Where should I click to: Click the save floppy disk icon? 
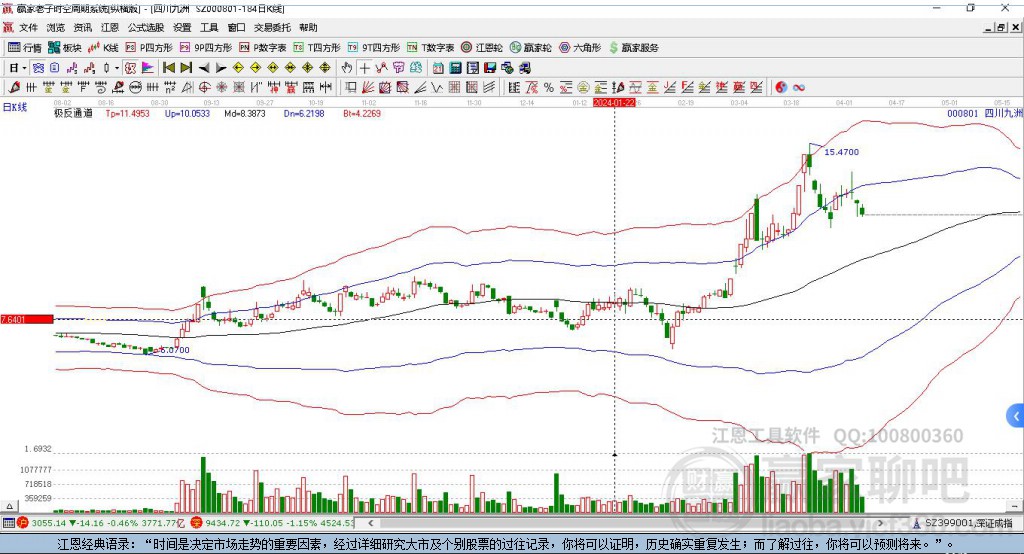[x=490, y=68]
